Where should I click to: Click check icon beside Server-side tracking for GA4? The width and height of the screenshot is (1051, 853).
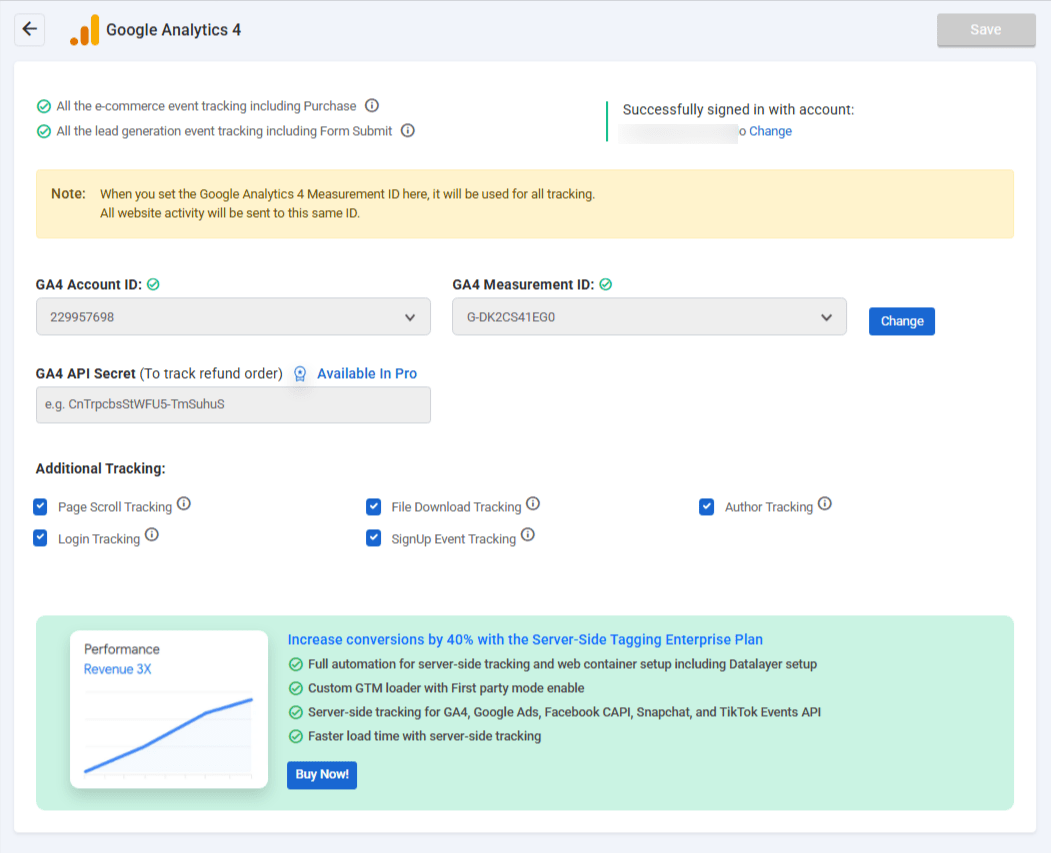point(296,712)
